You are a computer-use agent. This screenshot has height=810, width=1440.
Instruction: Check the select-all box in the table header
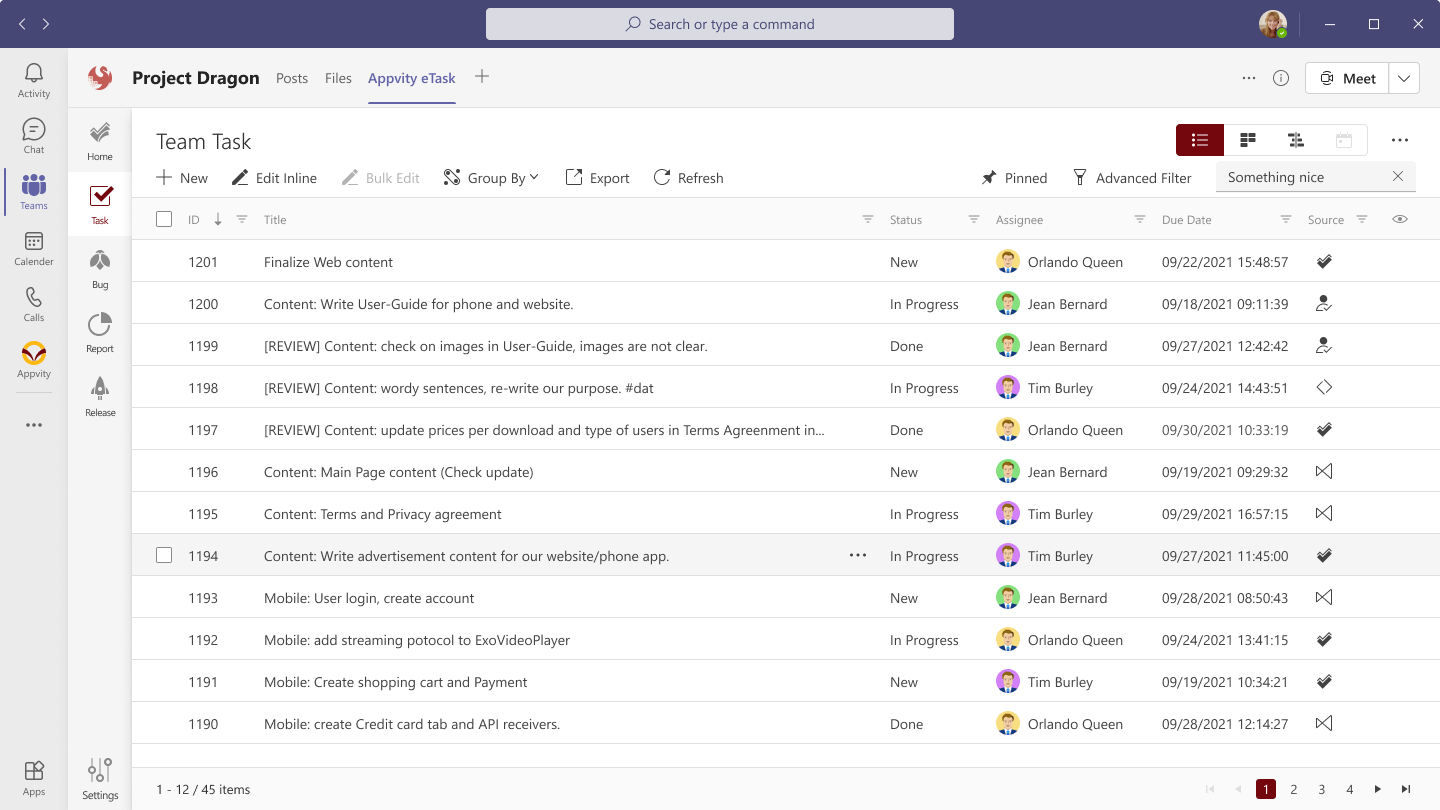(x=164, y=218)
